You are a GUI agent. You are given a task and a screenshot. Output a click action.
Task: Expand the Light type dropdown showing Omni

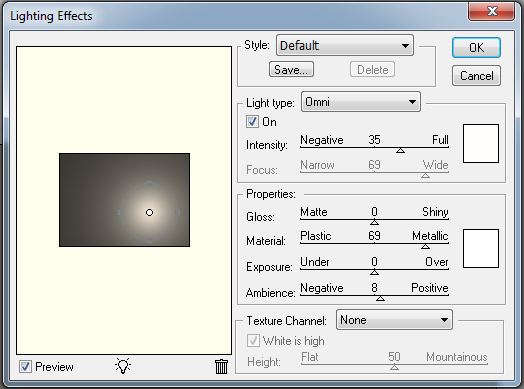[361, 102]
